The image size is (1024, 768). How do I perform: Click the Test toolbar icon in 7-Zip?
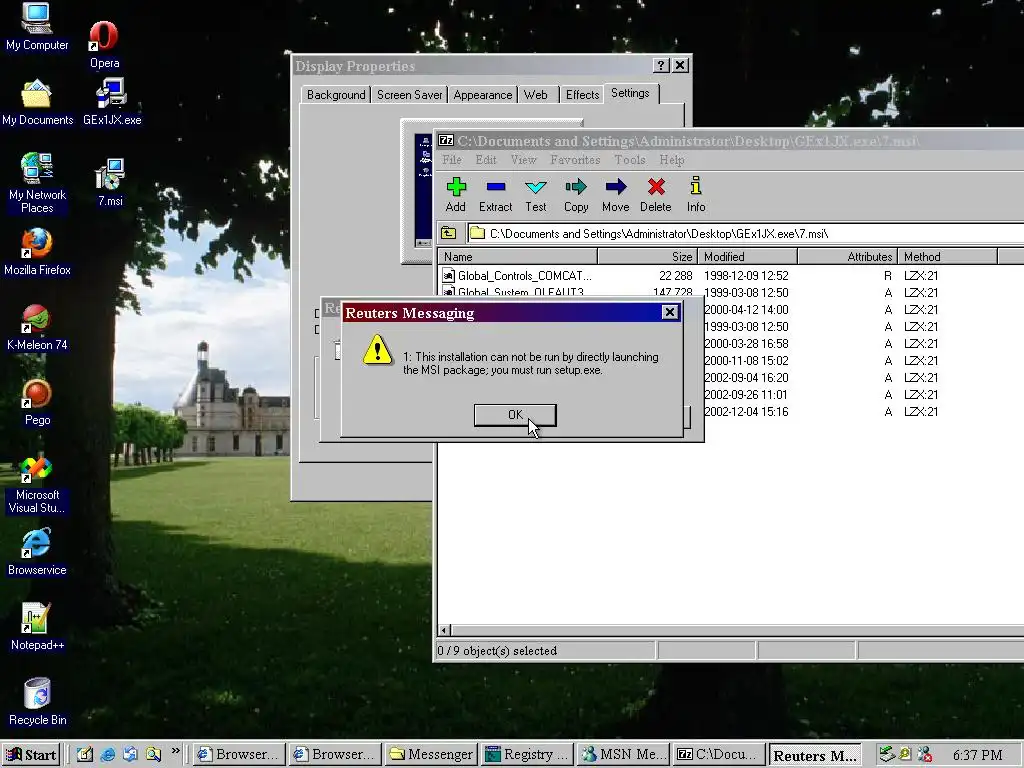click(536, 195)
